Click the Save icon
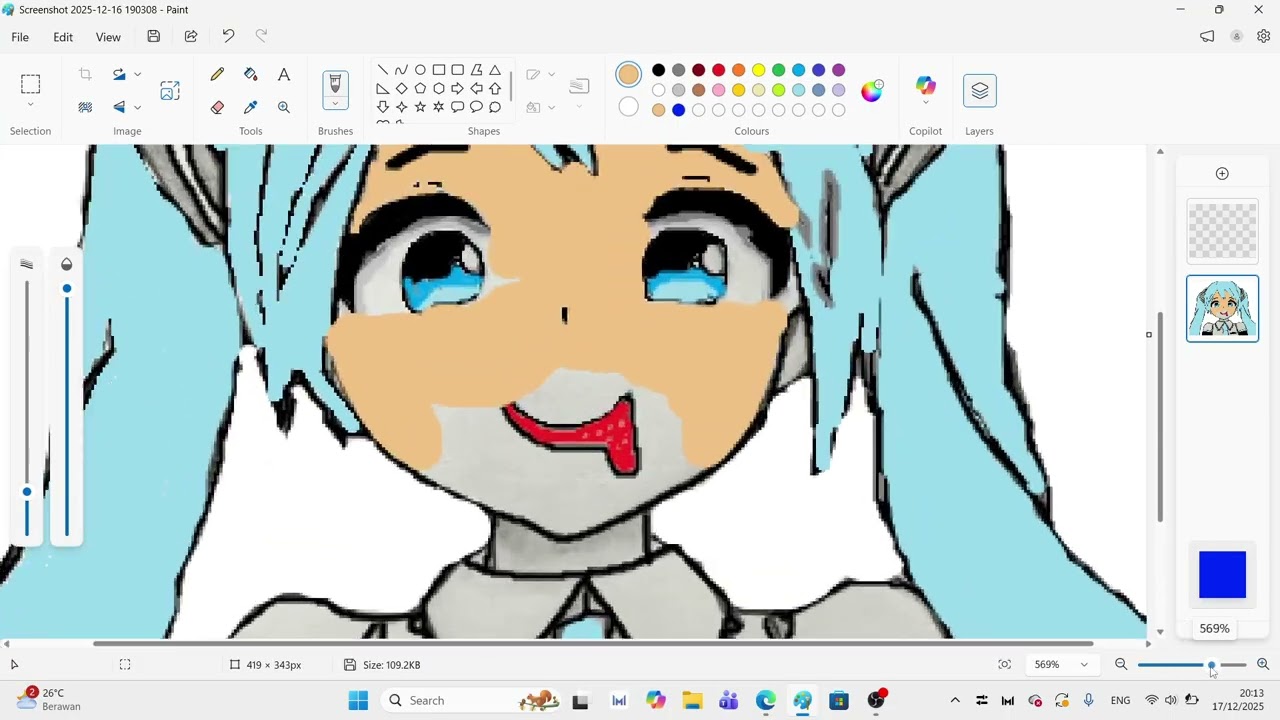 pos(153,37)
